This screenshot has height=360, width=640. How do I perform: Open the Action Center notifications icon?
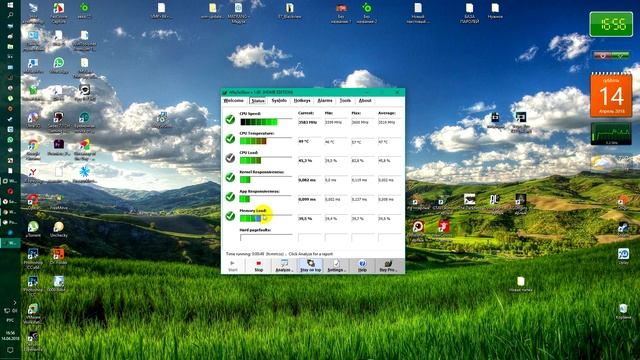point(10,350)
